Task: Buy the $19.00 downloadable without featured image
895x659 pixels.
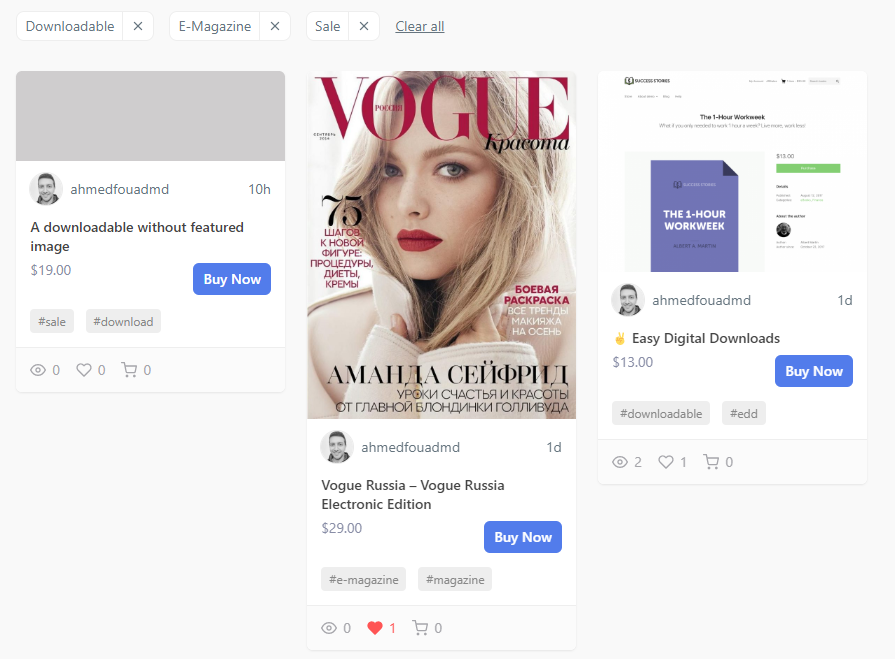Action: (232, 279)
